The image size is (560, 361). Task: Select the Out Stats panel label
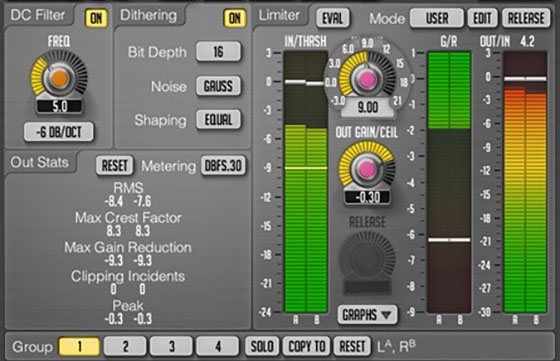pos(39,162)
